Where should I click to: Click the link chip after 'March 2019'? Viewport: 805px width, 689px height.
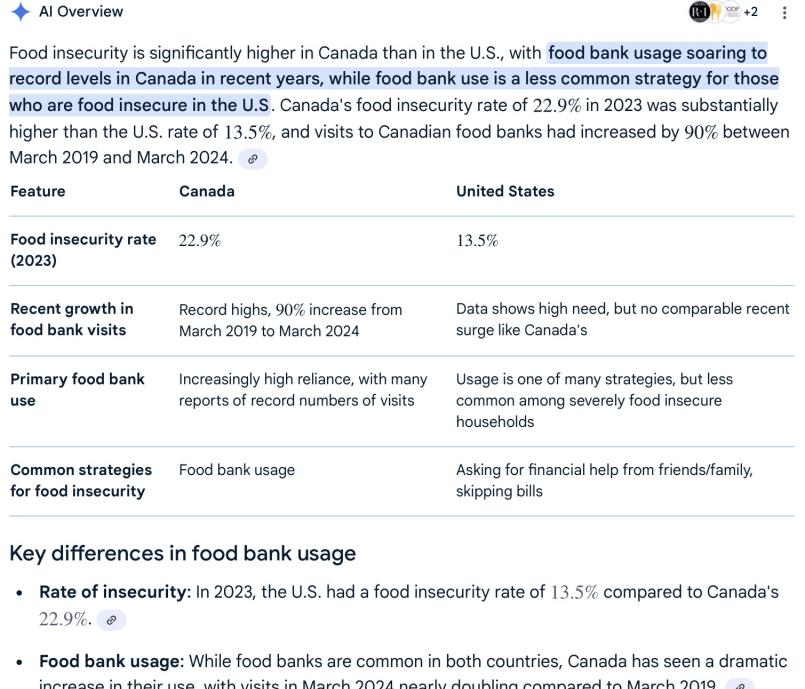click(x=739, y=684)
